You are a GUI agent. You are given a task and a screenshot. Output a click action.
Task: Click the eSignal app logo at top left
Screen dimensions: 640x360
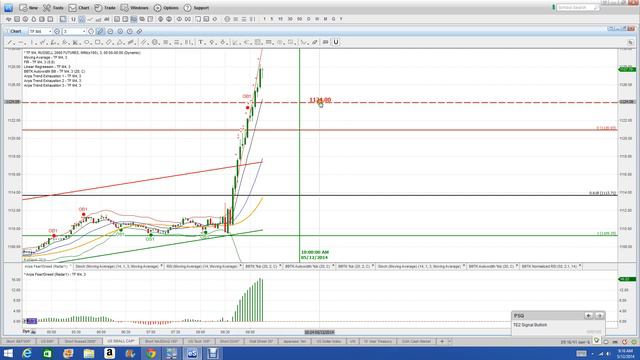(x=8, y=8)
